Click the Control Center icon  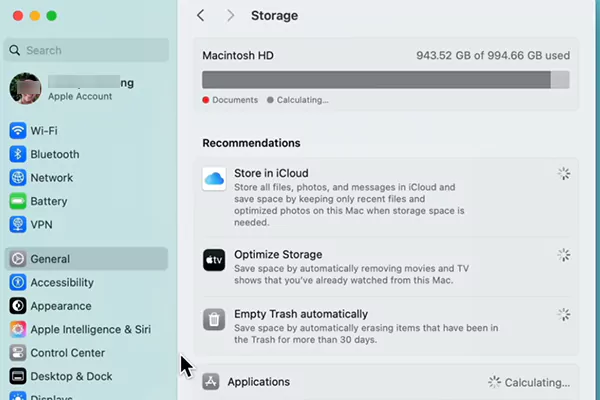(18, 353)
